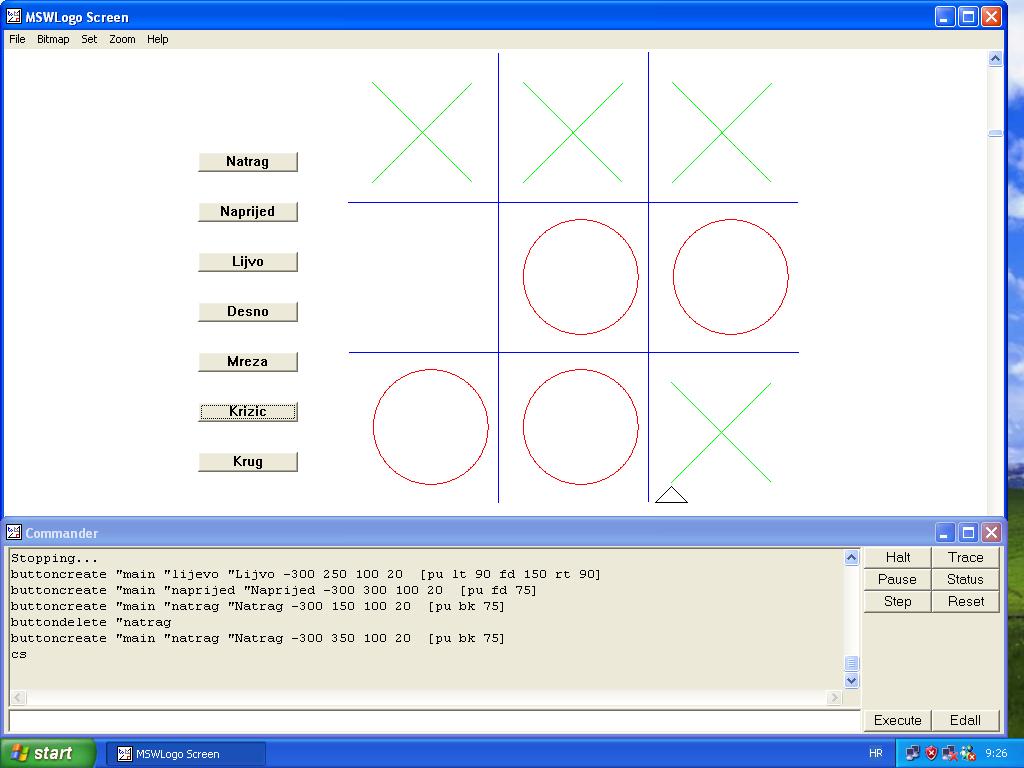
Task: Click the up arrow of the Commander history scrollbar
Action: click(851, 557)
